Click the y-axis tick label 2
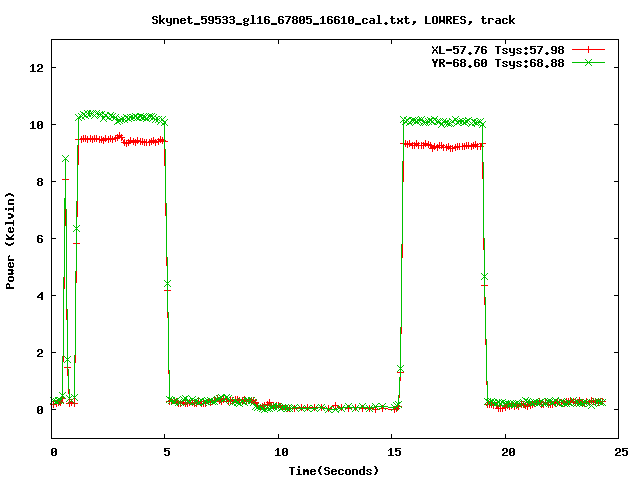Image resolution: width=640 pixels, height=480 pixels. (x=40, y=353)
